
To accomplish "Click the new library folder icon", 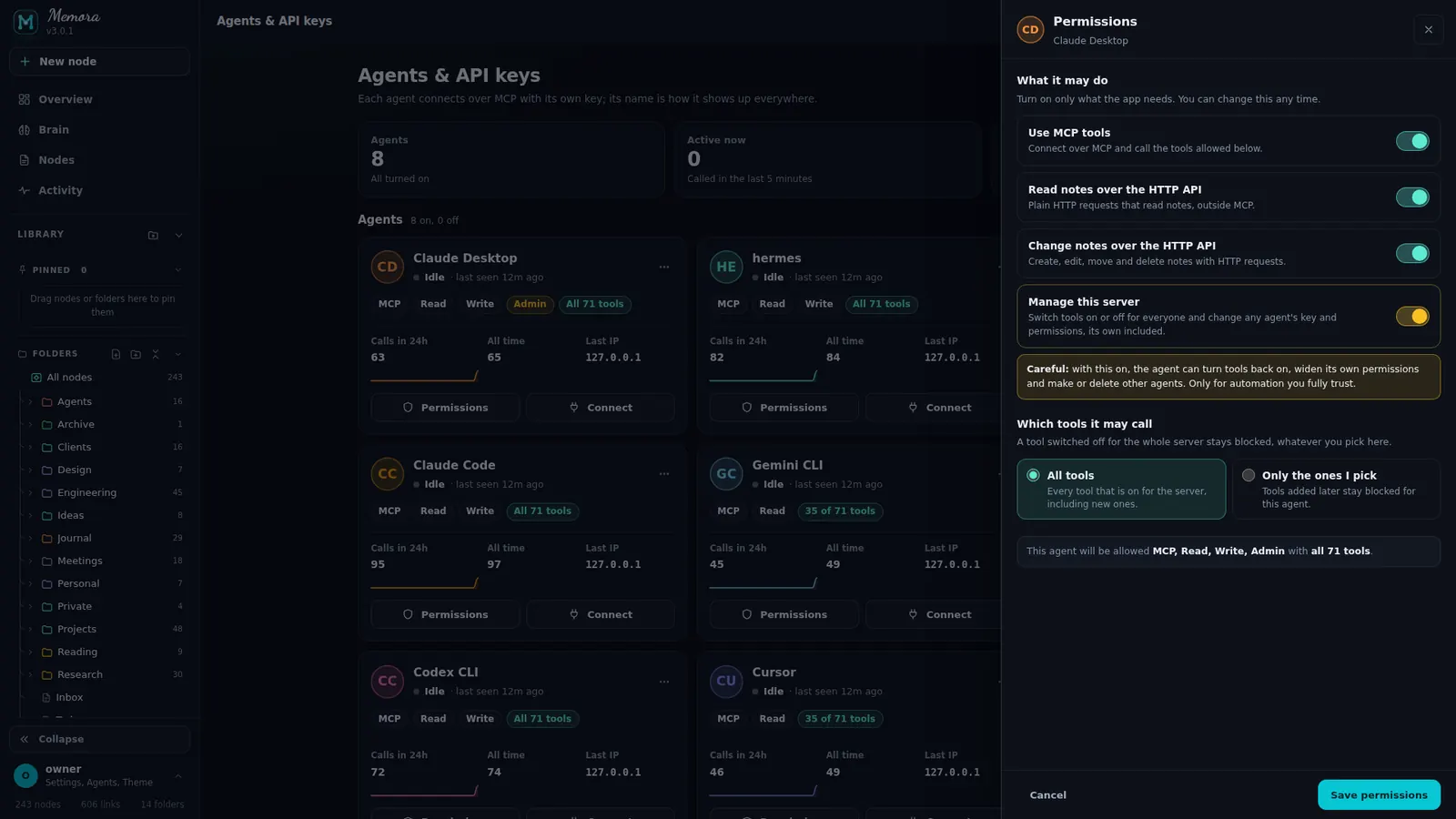I will click(x=153, y=235).
